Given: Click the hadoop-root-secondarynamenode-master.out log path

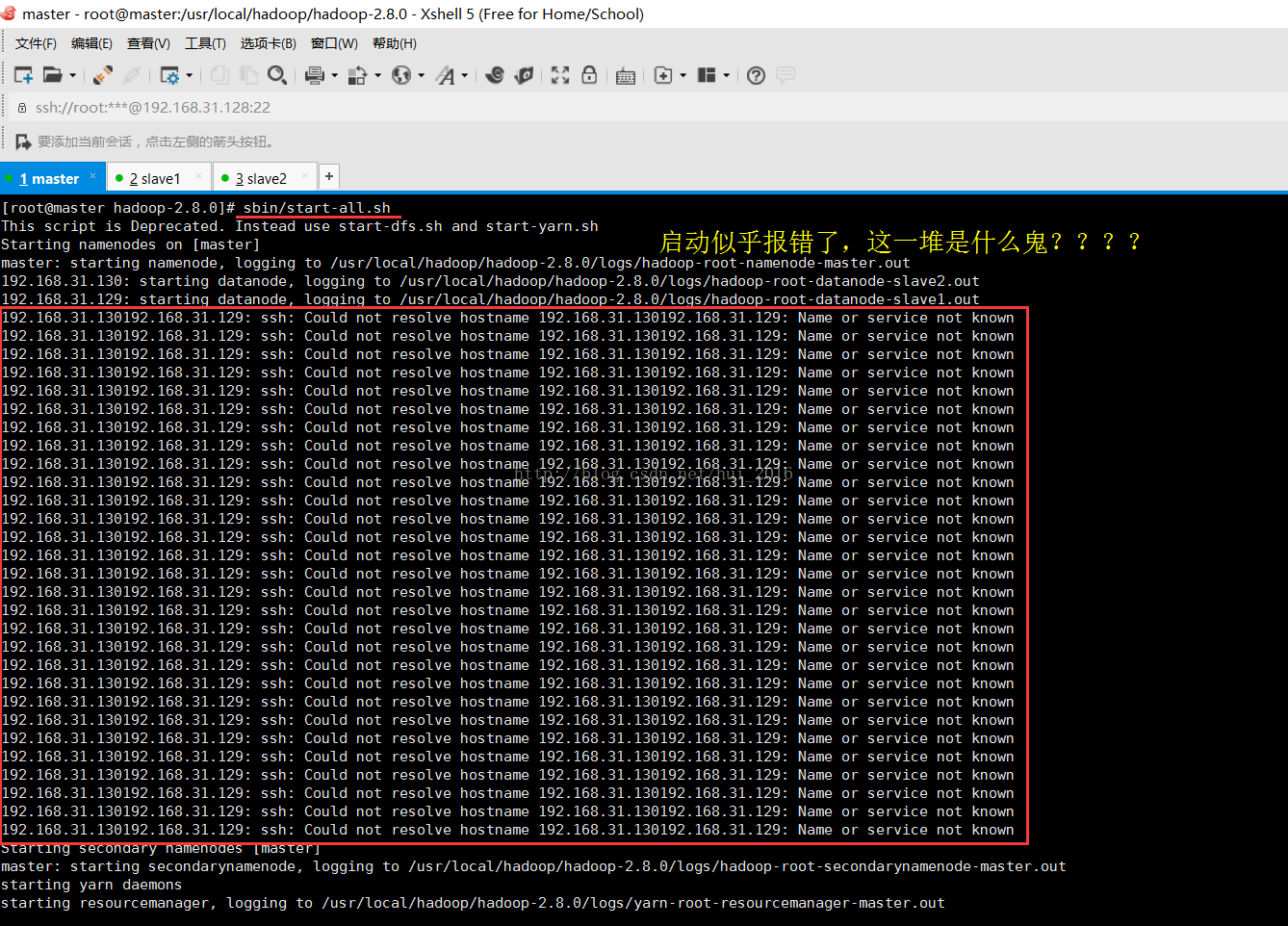Looking at the screenshot, I should pyautogui.click(x=737, y=866).
